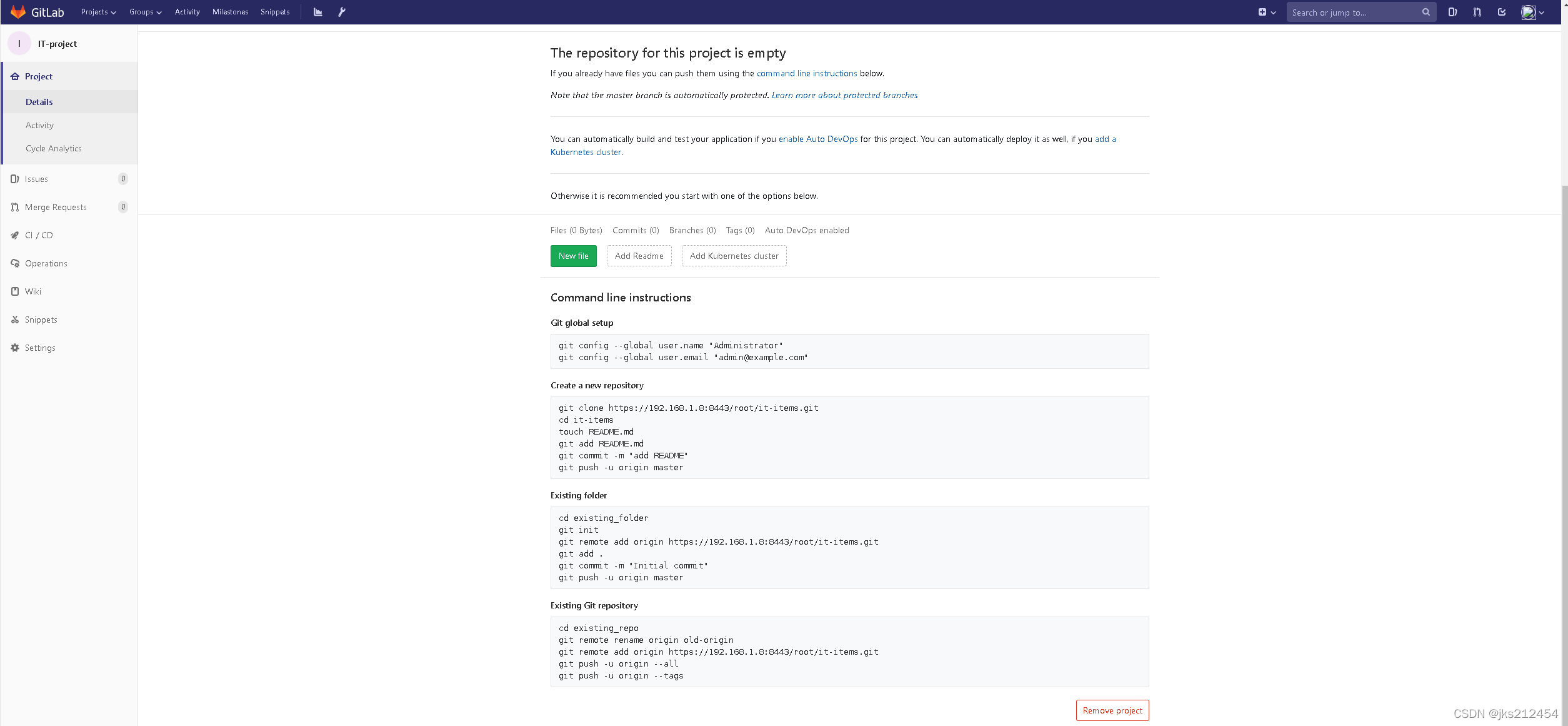Open the Groups dropdown menu
1568x726 pixels.
(x=145, y=11)
